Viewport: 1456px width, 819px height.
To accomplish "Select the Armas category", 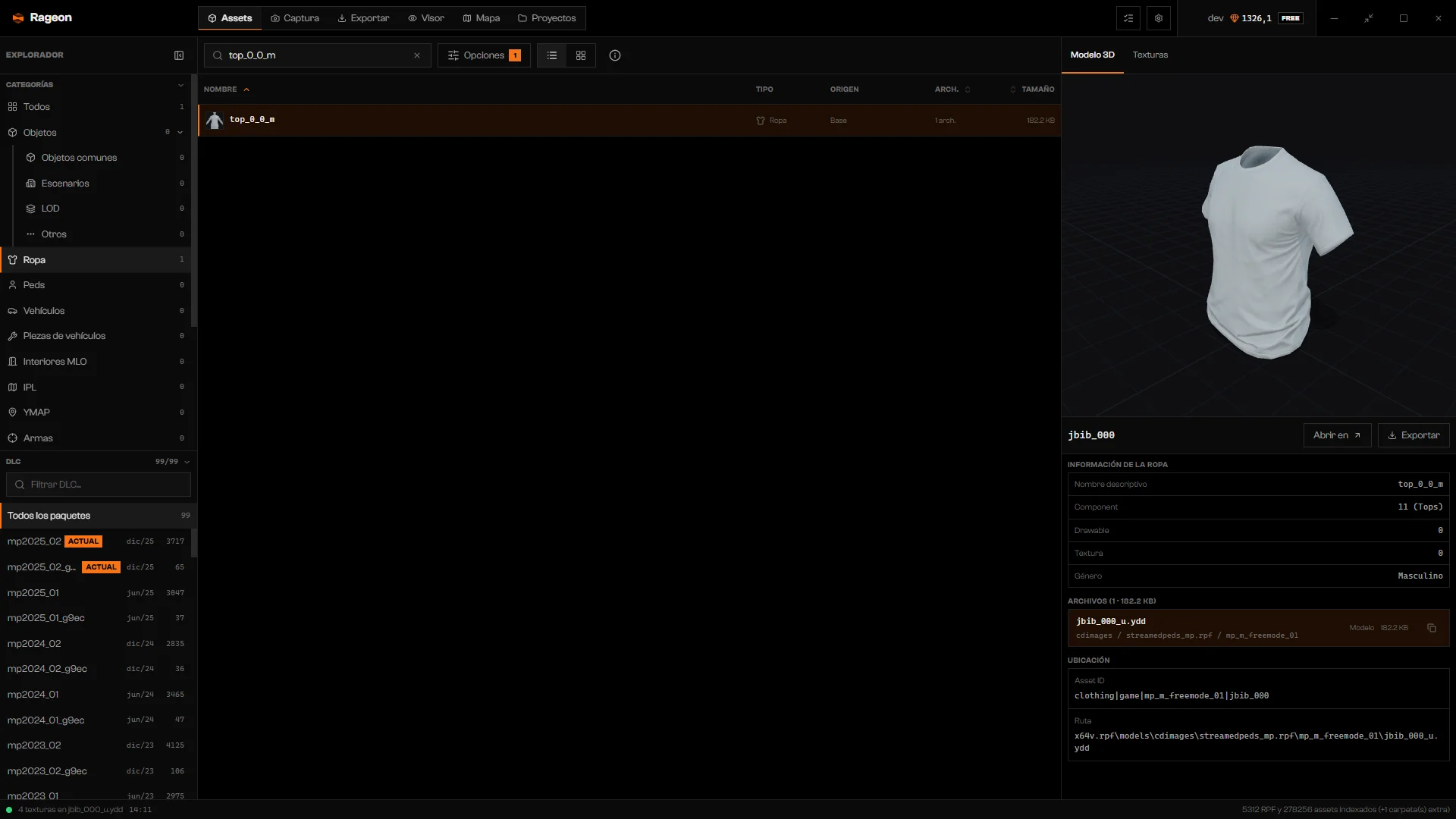I will (x=96, y=438).
